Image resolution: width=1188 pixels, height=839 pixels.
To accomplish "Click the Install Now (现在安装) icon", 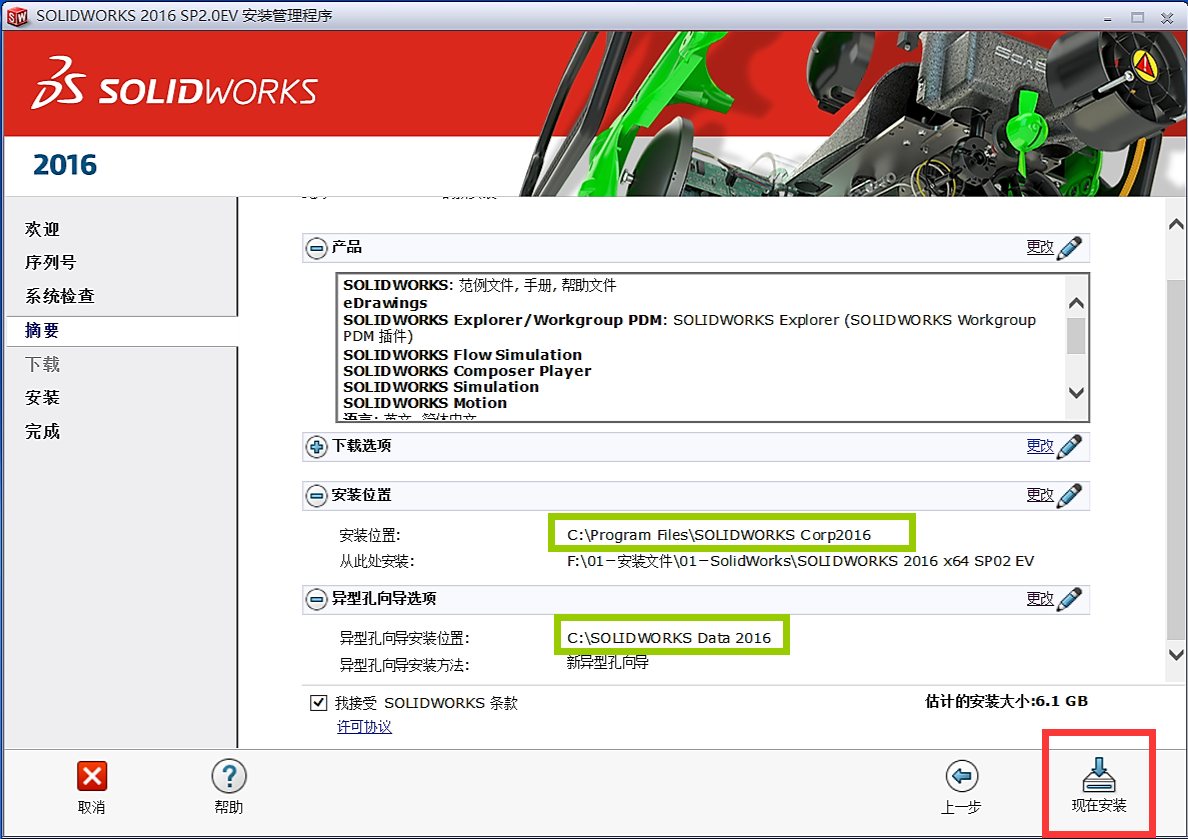I will click(x=1099, y=776).
